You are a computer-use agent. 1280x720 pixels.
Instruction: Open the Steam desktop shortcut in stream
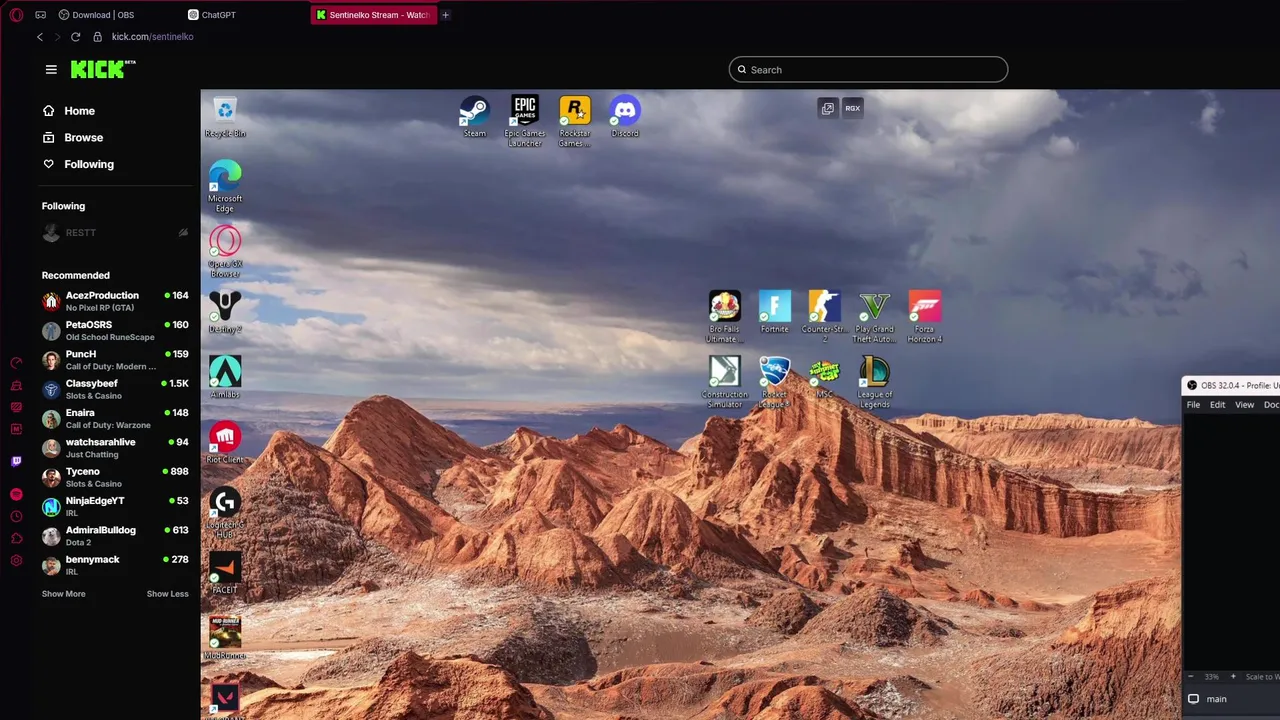pyautogui.click(x=474, y=117)
